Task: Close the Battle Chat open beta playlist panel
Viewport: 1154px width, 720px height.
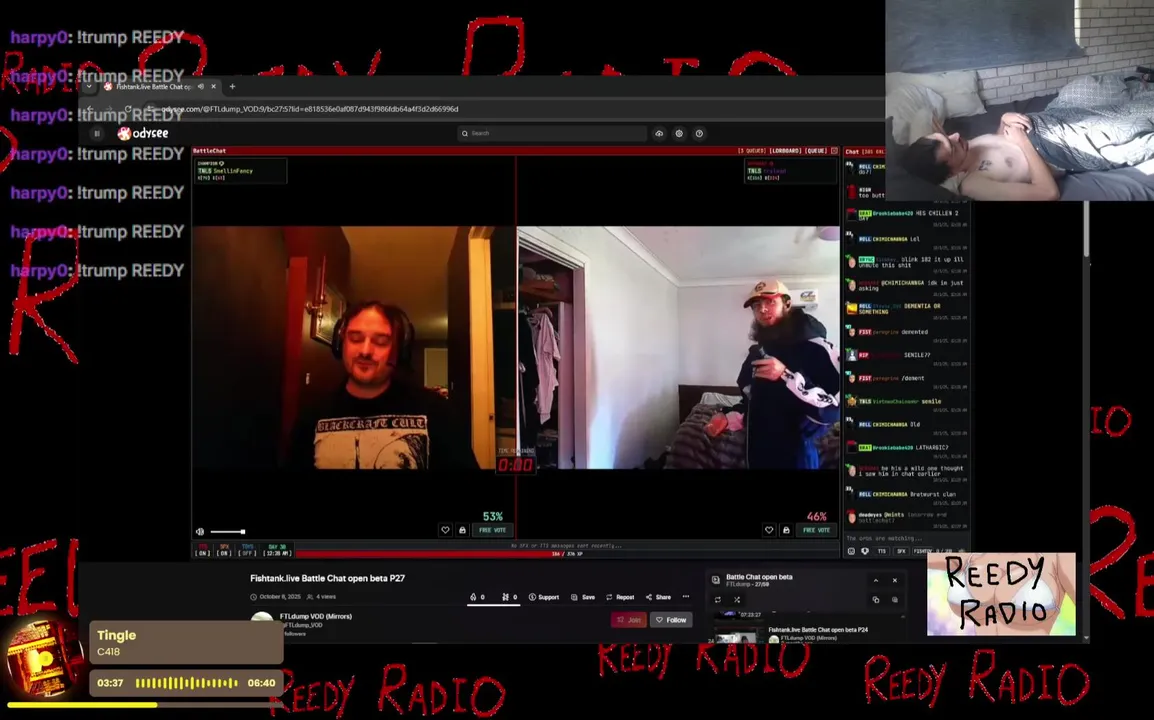Action: [x=895, y=580]
